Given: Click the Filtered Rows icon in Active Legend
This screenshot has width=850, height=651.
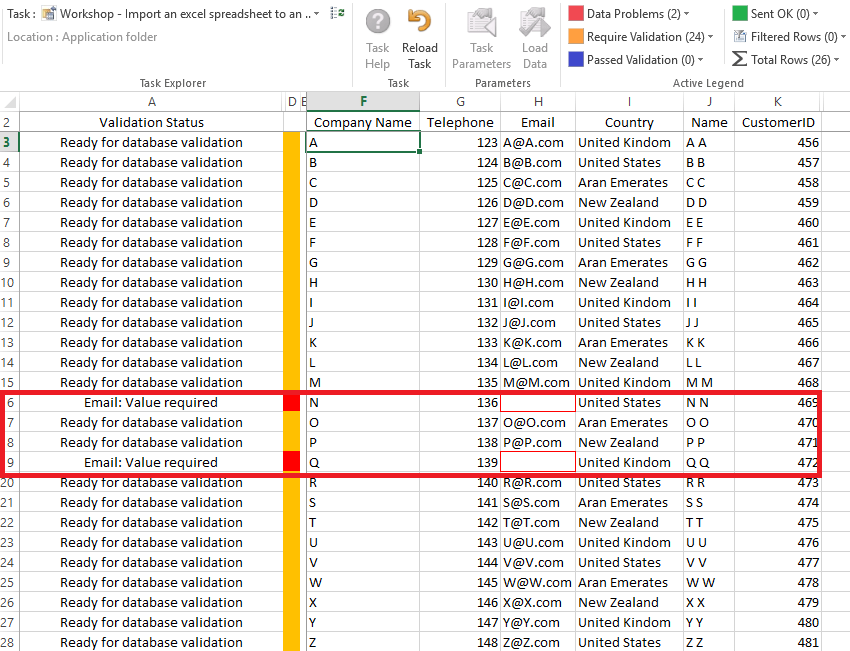Looking at the screenshot, I should pos(738,36).
